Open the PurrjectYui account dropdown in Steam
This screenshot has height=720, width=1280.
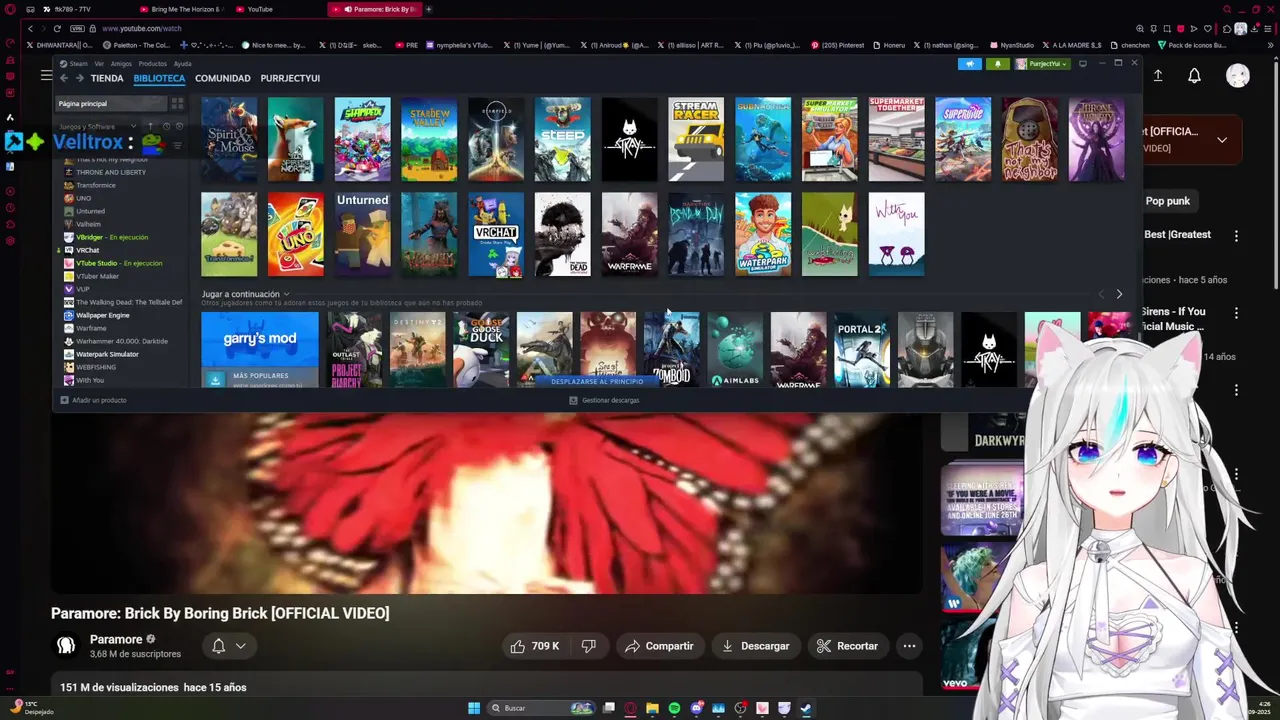coord(1043,64)
